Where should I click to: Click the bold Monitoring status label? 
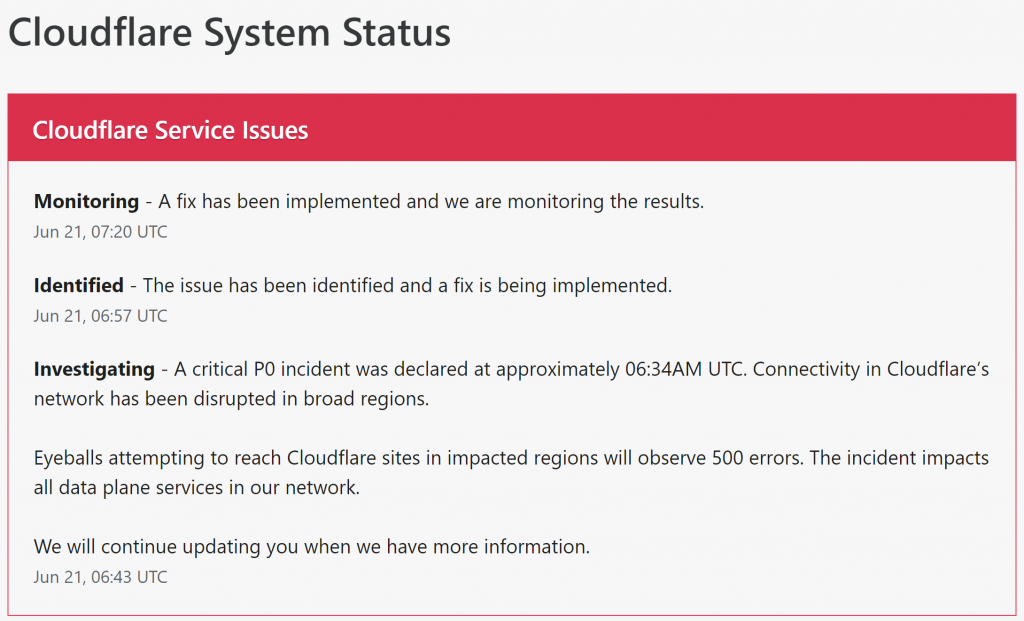click(86, 201)
